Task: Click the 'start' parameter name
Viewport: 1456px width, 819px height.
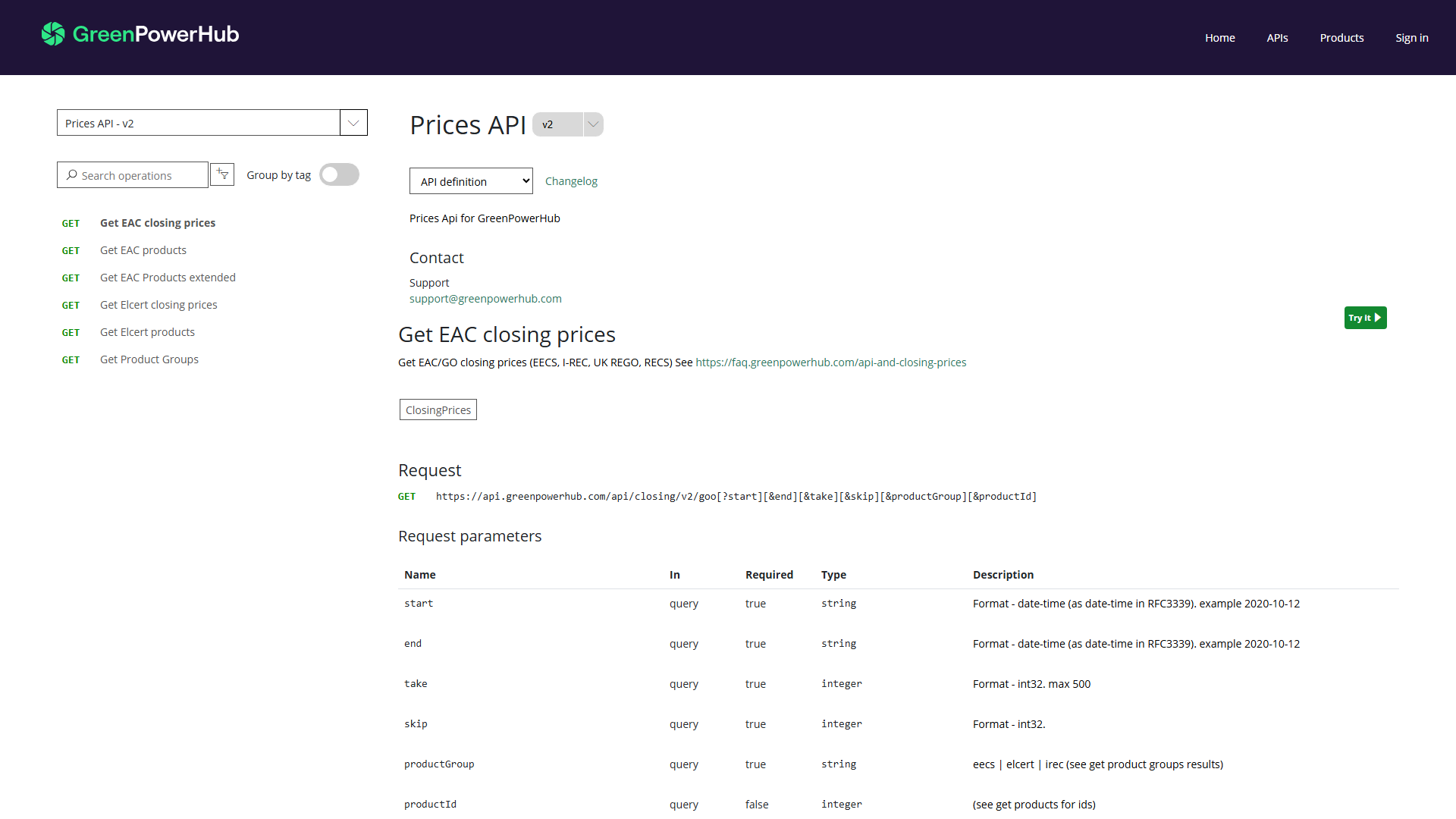Action: [x=419, y=604]
